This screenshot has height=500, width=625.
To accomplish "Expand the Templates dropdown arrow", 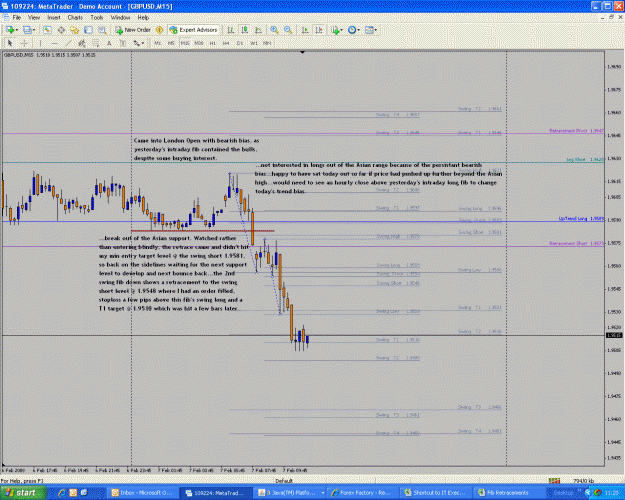I will coord(376,30).
